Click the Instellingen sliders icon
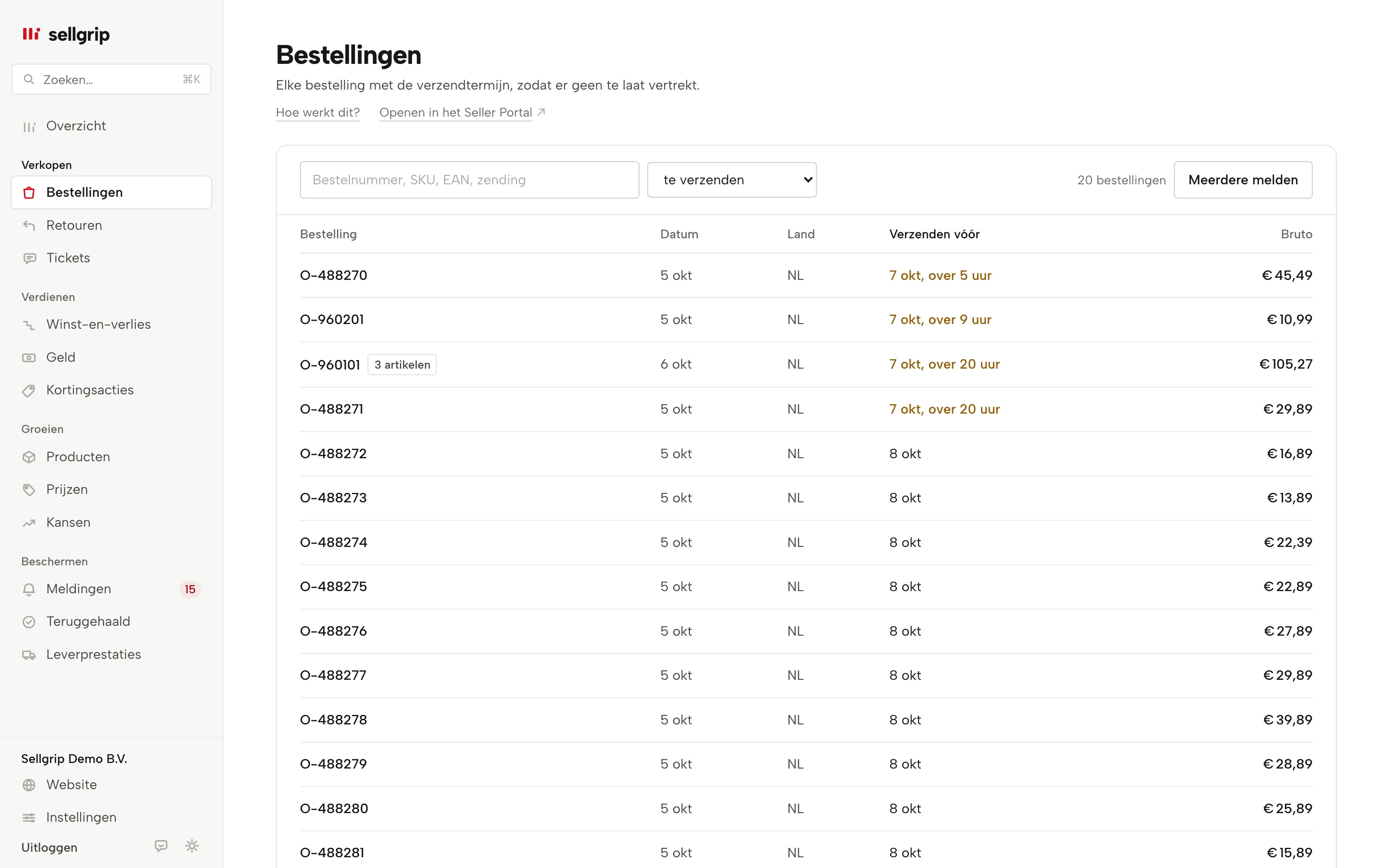Image resolution: width=1389 pixels, height=868 pixels. [x=29, y=817]
